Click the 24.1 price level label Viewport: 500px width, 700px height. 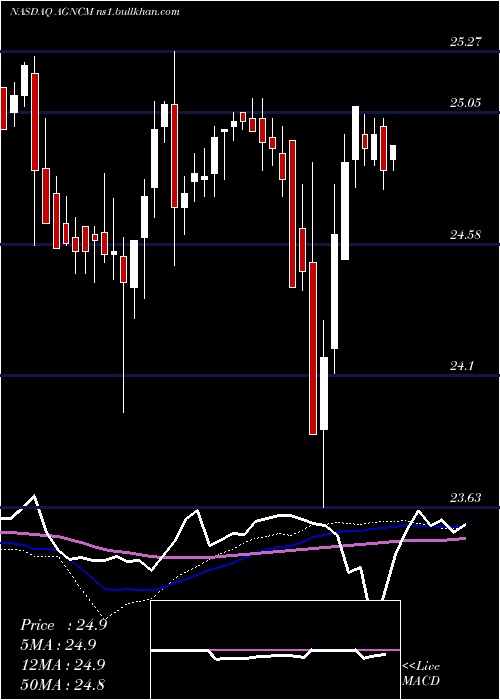[462, 366]
